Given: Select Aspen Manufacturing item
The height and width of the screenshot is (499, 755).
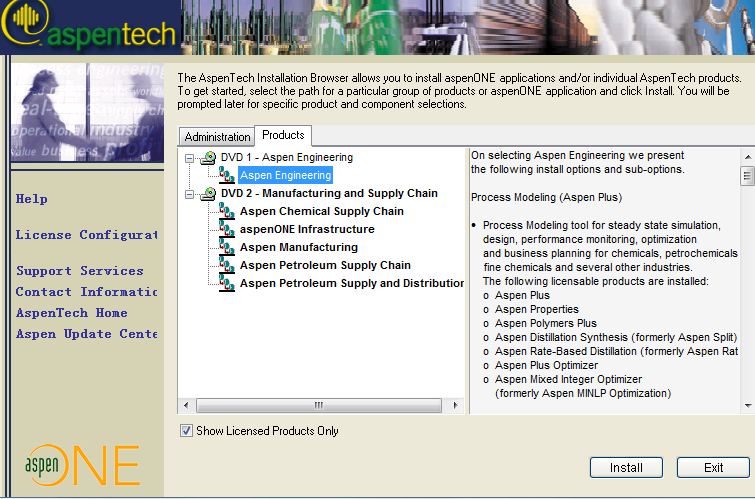Looking at the screenshot, I should (x=299, y=247).
